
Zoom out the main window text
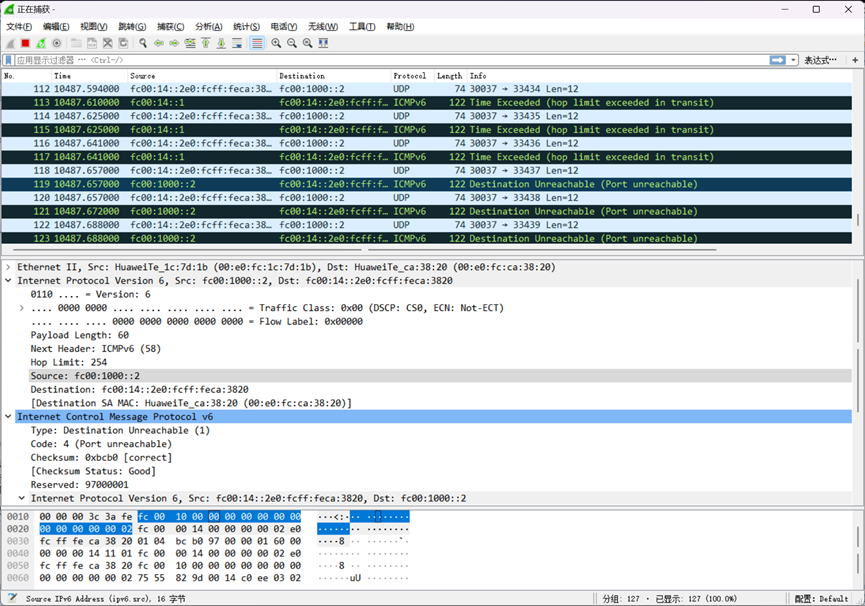pos(292,43)
